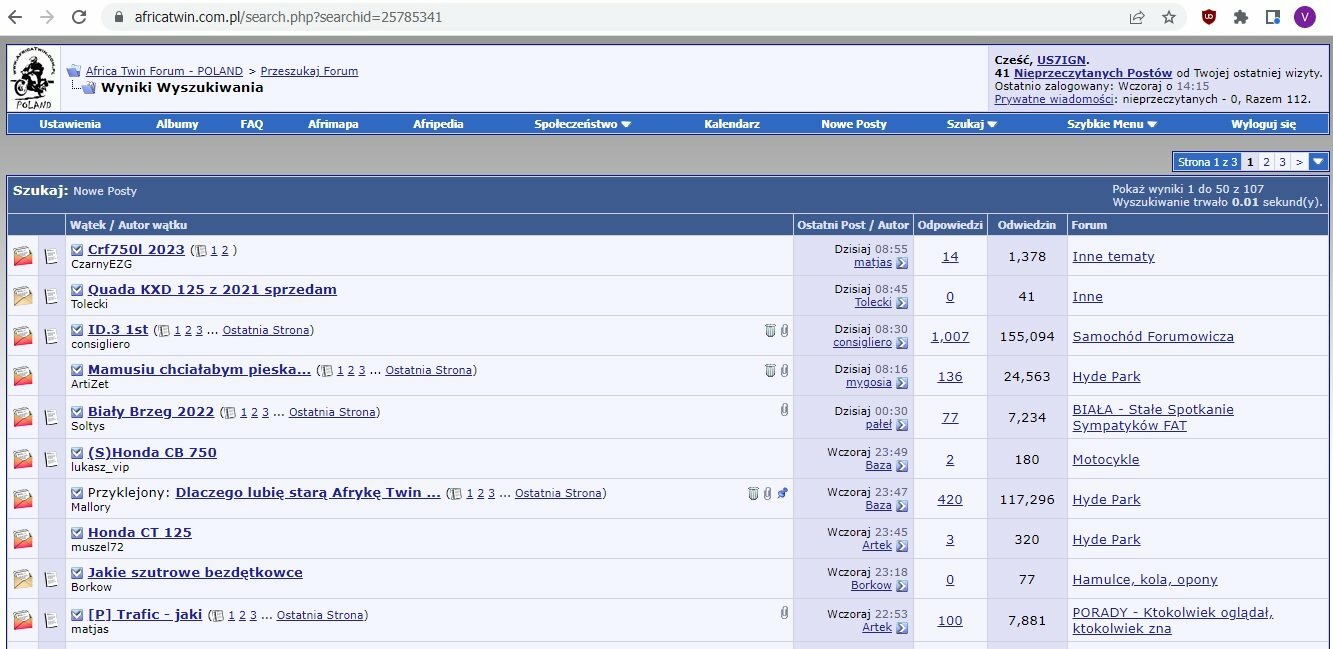Click the uBlock extension icon
Screen dimensions: 1333x649
[x=1209, y=17]
